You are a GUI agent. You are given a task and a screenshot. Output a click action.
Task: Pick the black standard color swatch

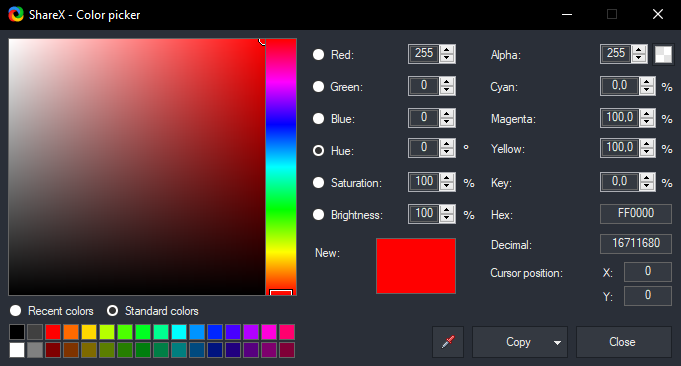click(x=17, y=332)
